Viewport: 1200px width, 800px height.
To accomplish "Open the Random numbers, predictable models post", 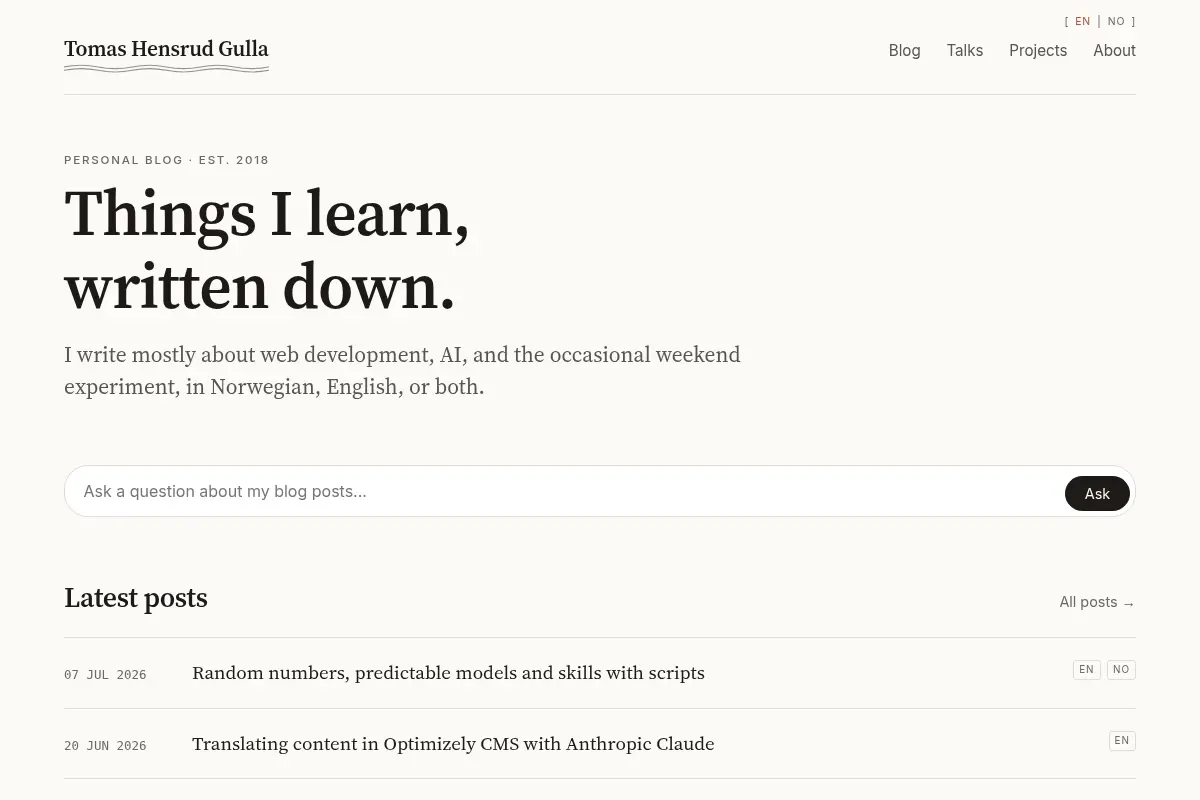I will point(448,673).
